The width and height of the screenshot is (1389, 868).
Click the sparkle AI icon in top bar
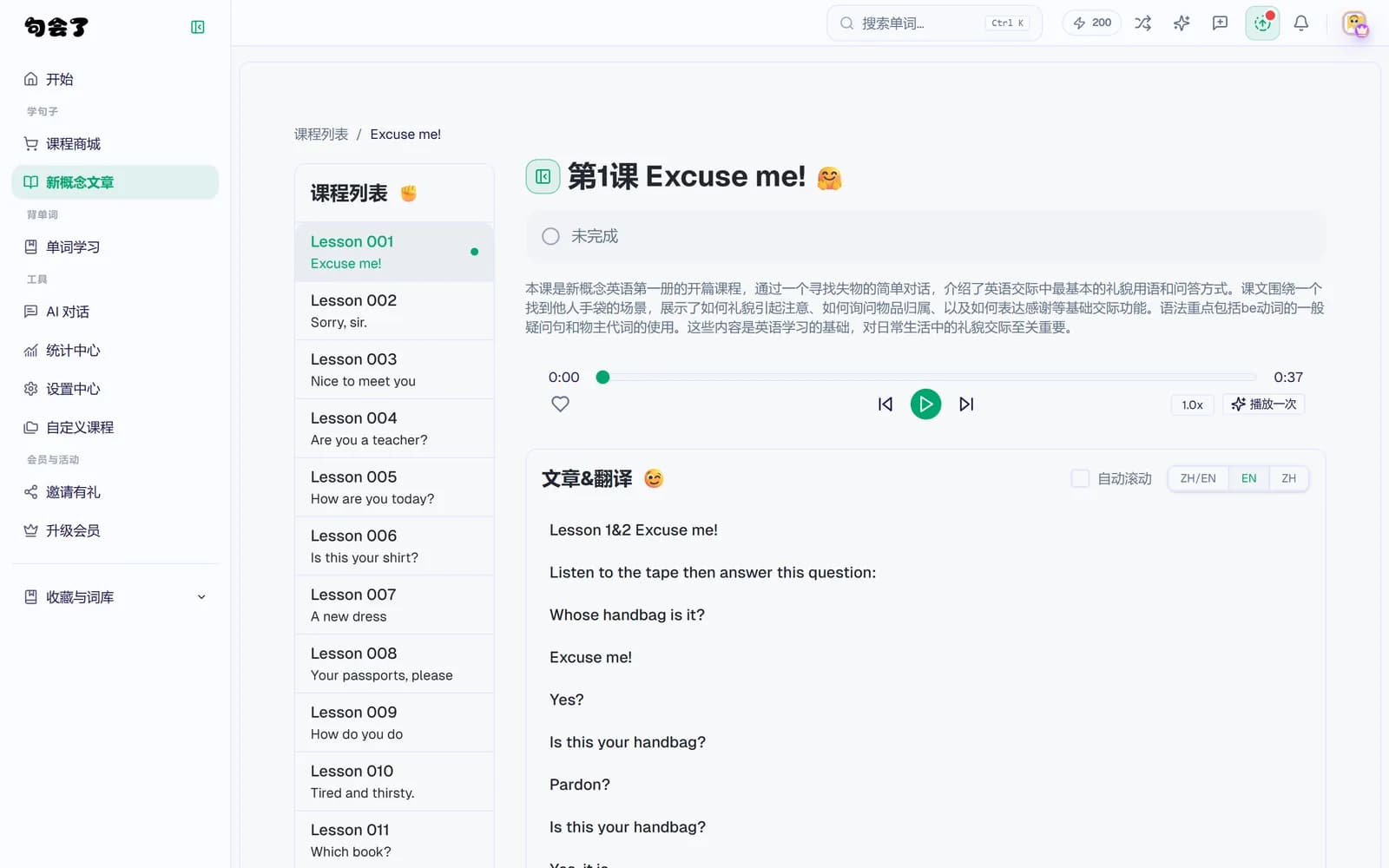(x=1182, y=23)
